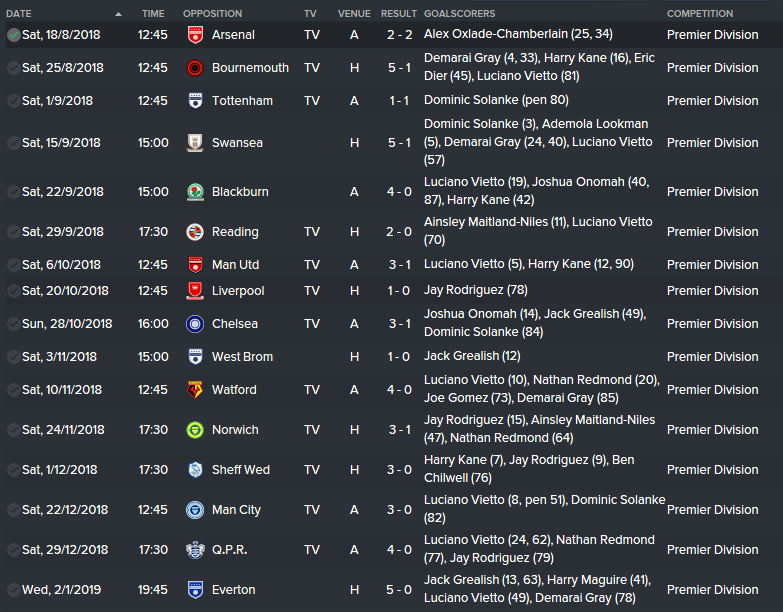The width and height of the screenshot is (783, 612).
Task: Open the Blackburn opposition name link
Action: click(240, 192)
